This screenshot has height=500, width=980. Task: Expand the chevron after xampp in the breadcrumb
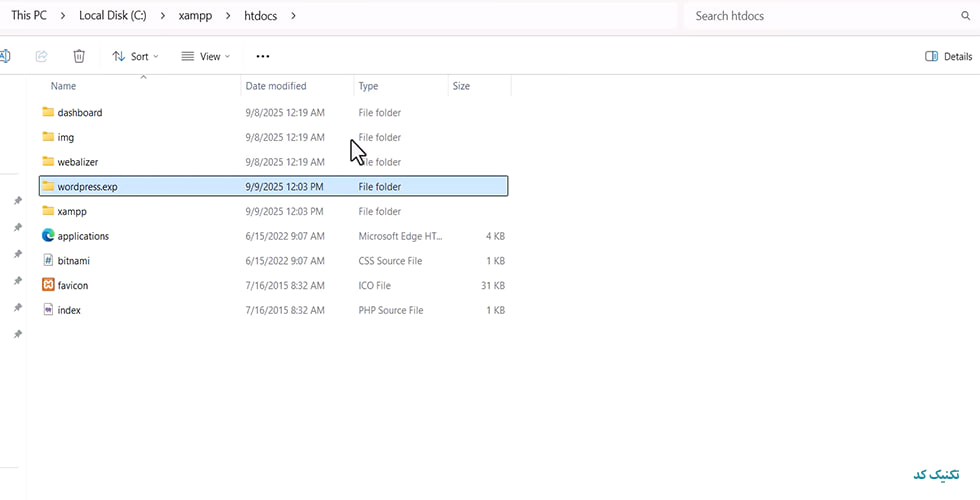[x=228, y=16]
